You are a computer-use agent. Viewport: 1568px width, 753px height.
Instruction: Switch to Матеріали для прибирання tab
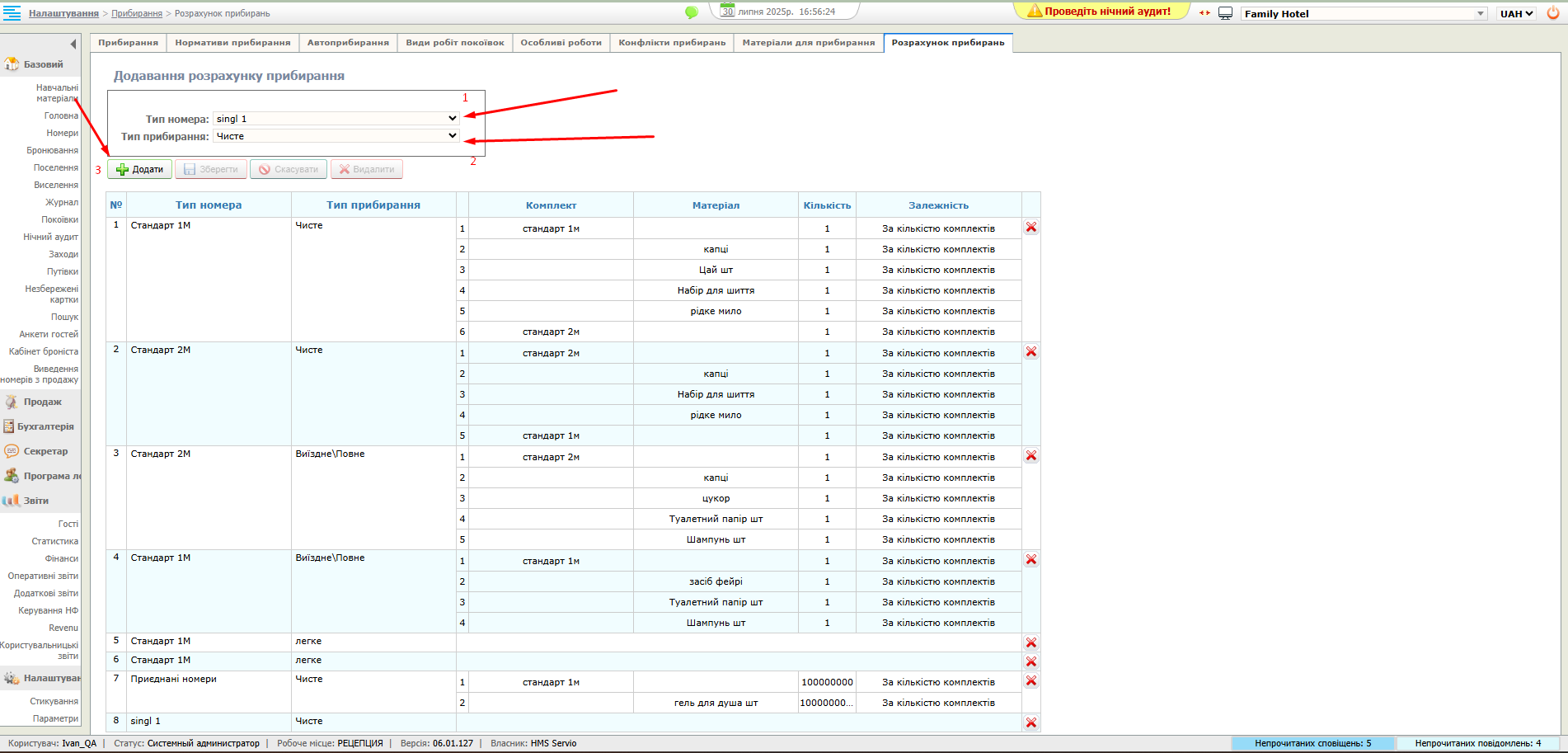point(808,43)
